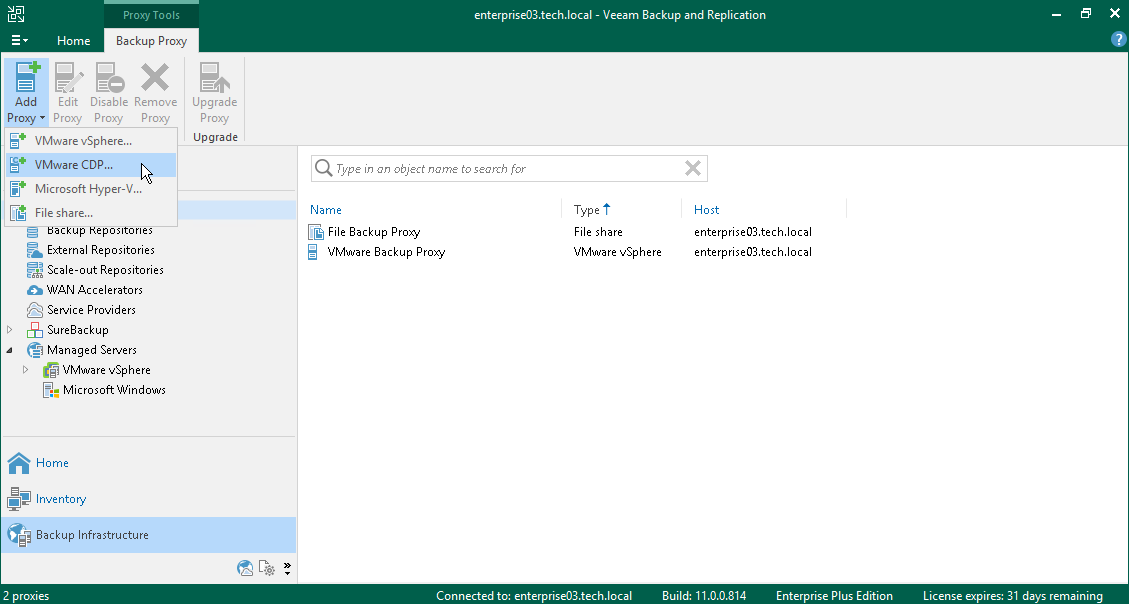Click the globe view icon at pane bottom
The image size is (1129, 604).
[245, 568]
